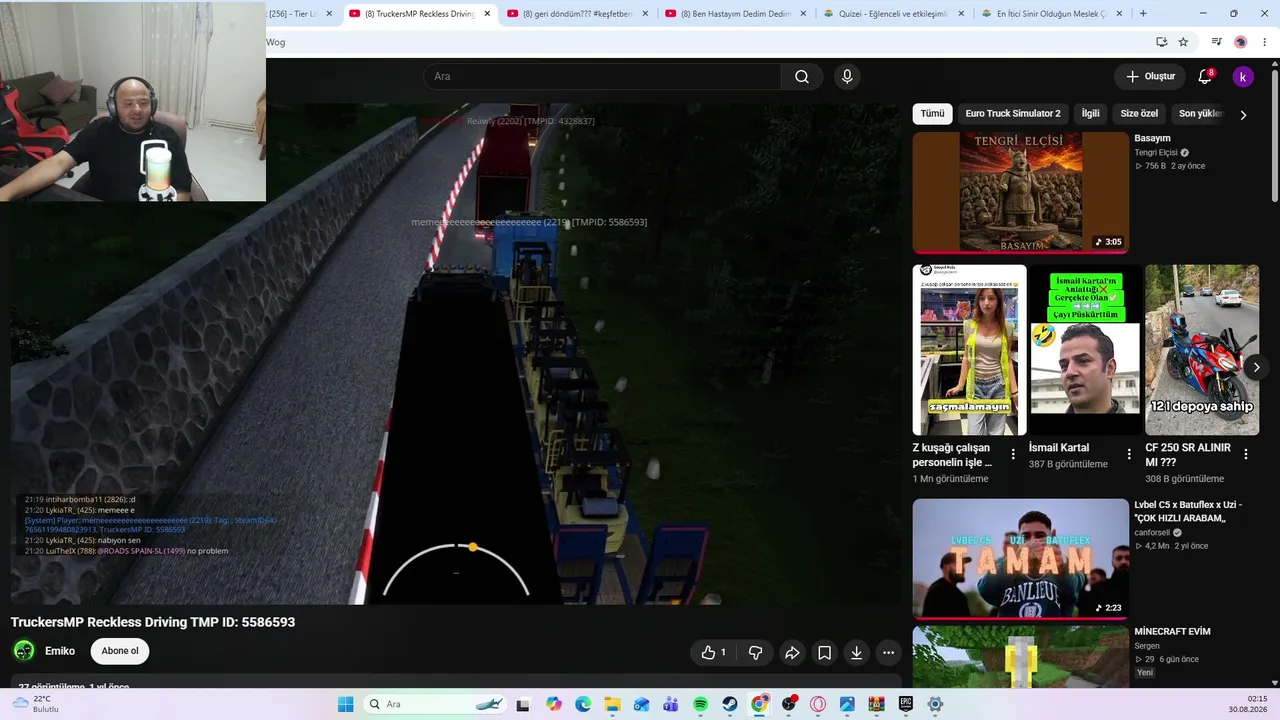
Task: Click the Windows taskbar search box
Action: (x=435, y=704)
